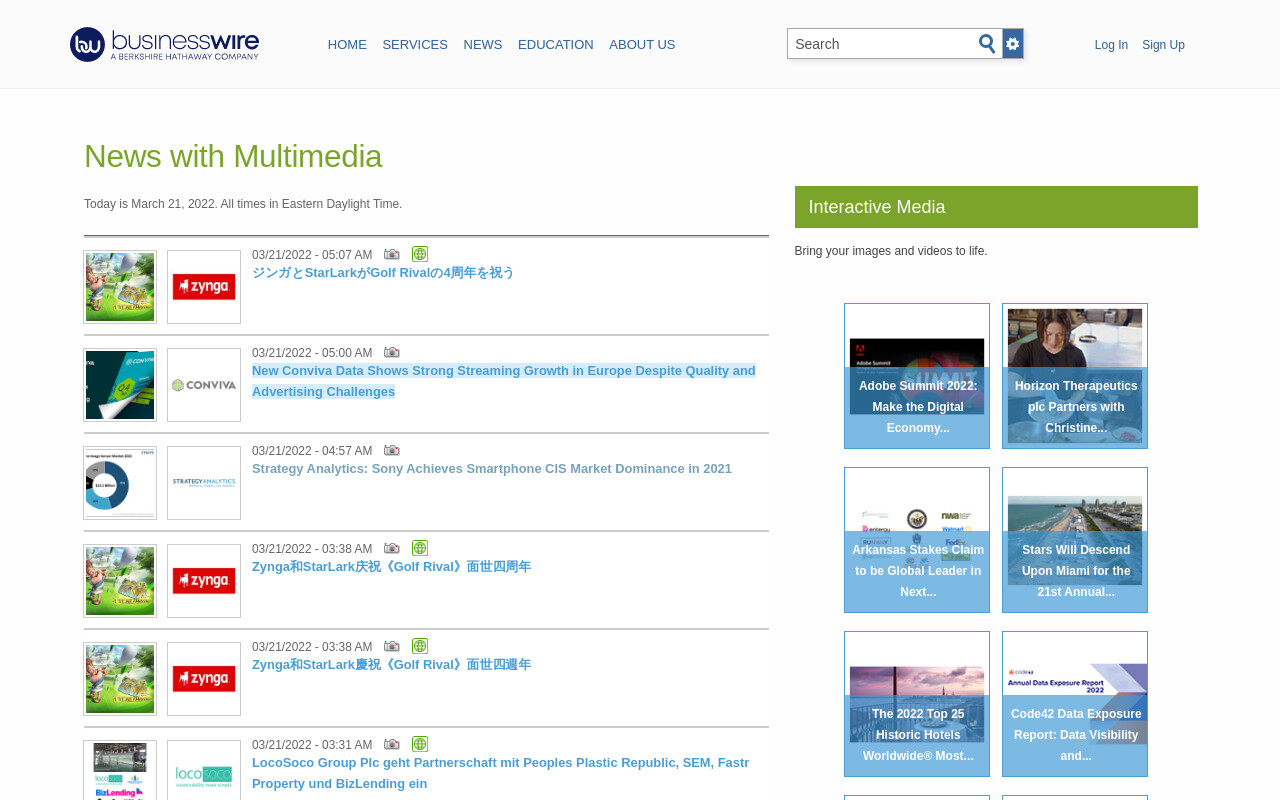1280x800 pixels.
Task: Click the Business Wire logo
Action: (164, 44)
